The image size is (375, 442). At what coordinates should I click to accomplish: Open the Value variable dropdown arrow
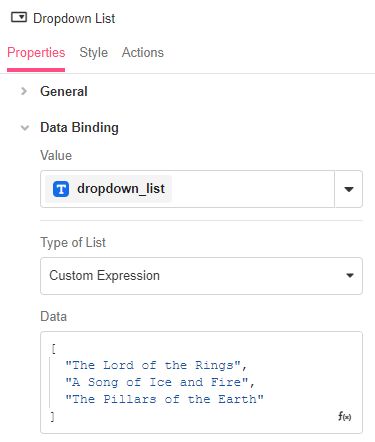[349, 189]
